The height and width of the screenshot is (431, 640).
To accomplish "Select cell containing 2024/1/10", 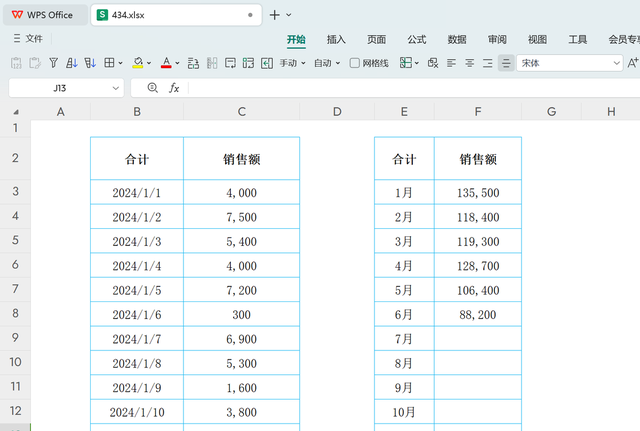I will [x=137, y=412].
